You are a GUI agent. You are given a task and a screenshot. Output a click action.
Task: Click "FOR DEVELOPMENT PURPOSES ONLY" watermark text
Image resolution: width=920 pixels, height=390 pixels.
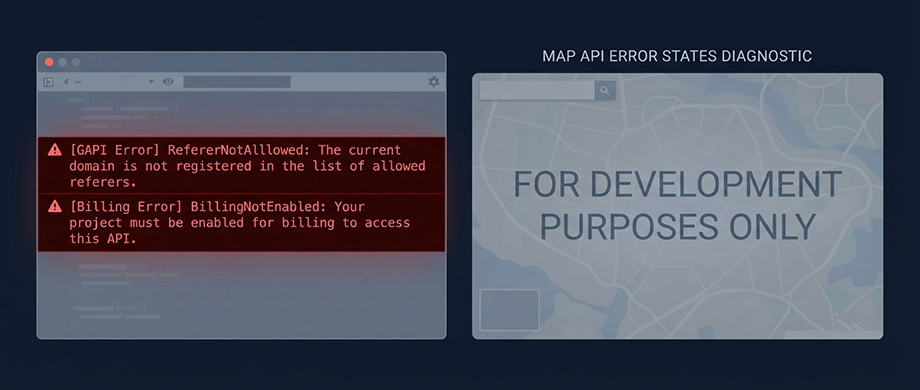pos(678,205)
